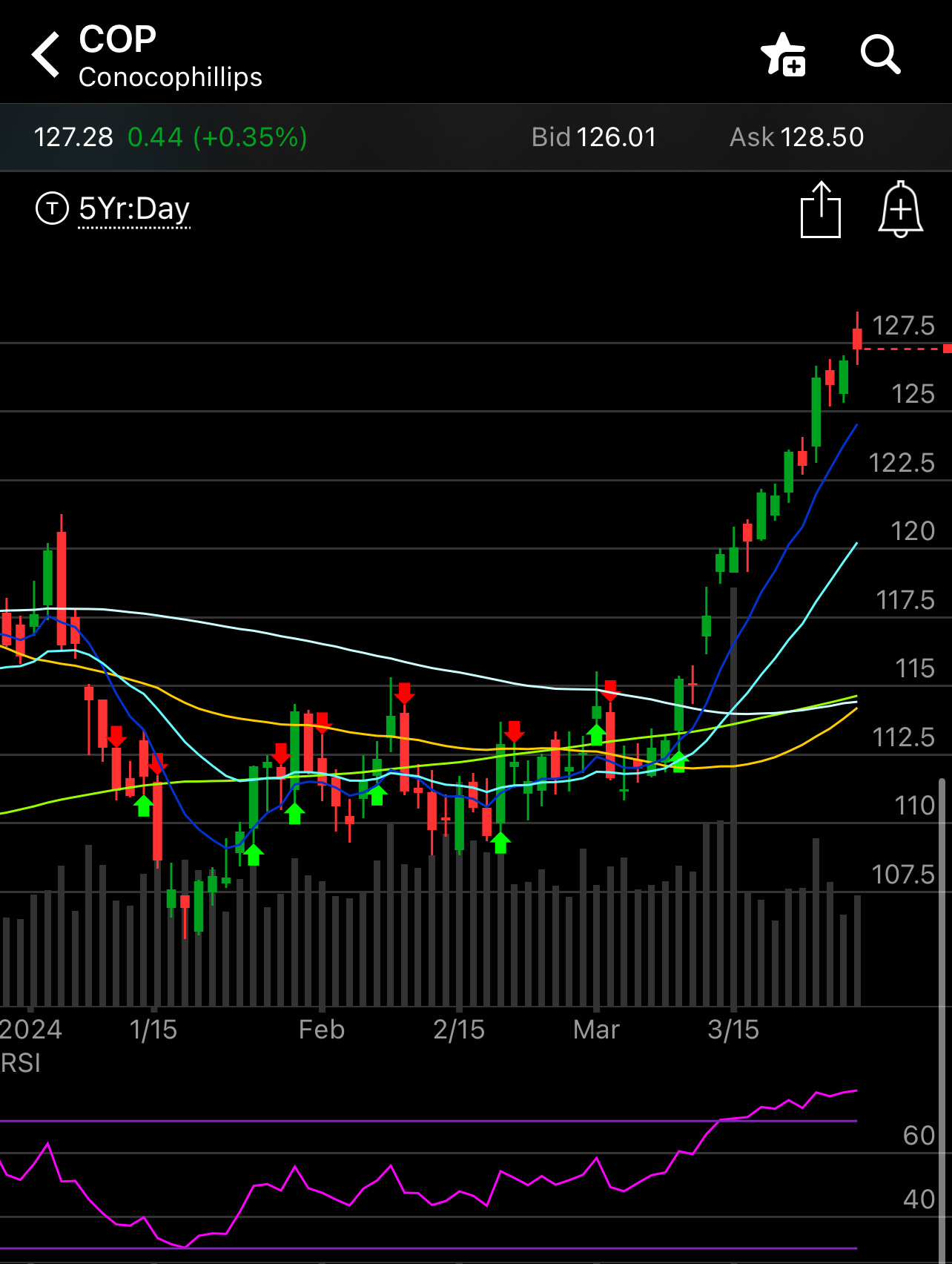Tap the 2/15 date axis label

click(x=459, y=1030)
